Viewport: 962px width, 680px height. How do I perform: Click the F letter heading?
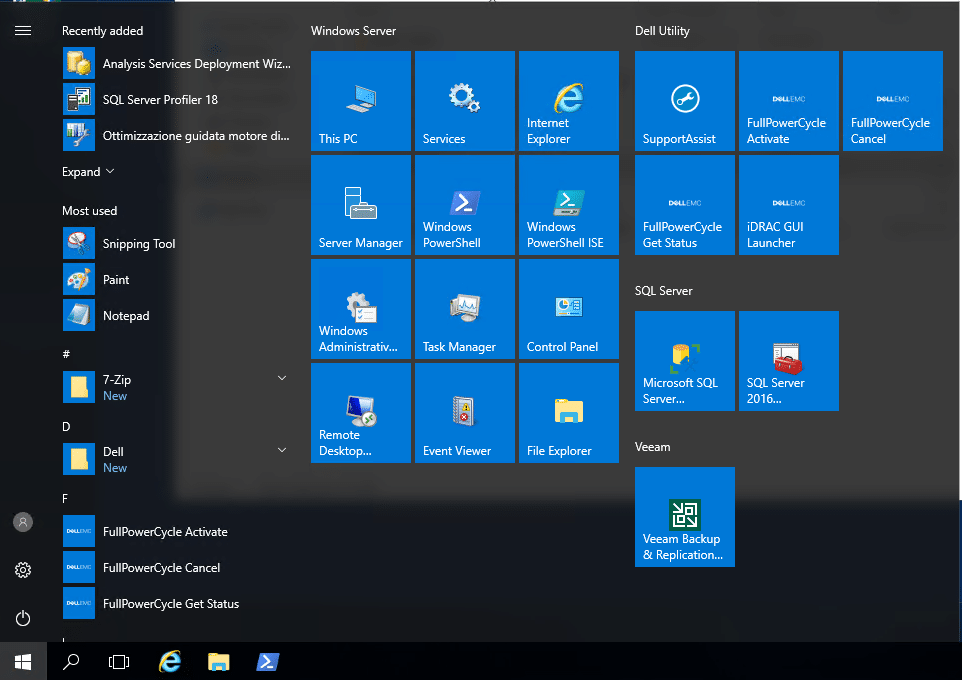(65, 499)
